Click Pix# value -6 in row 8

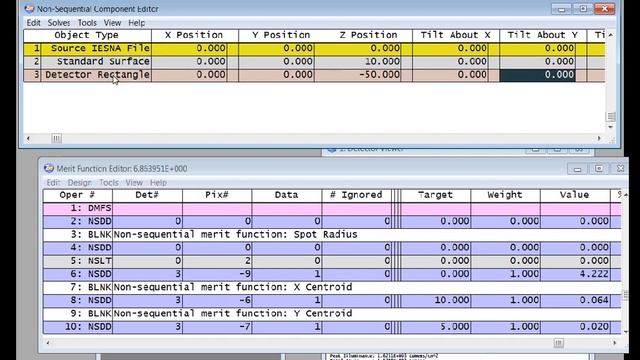(217, 300)
